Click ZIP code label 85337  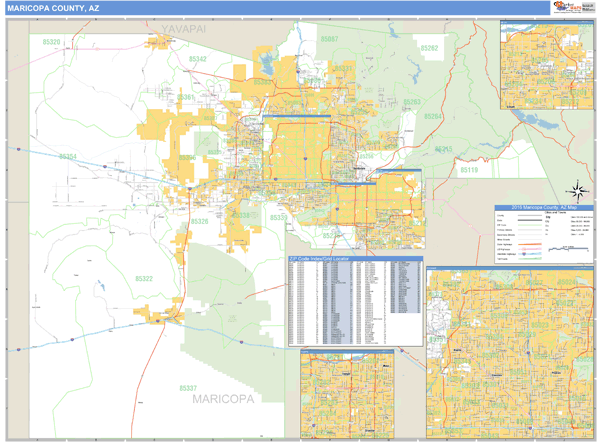click(188, 388)
